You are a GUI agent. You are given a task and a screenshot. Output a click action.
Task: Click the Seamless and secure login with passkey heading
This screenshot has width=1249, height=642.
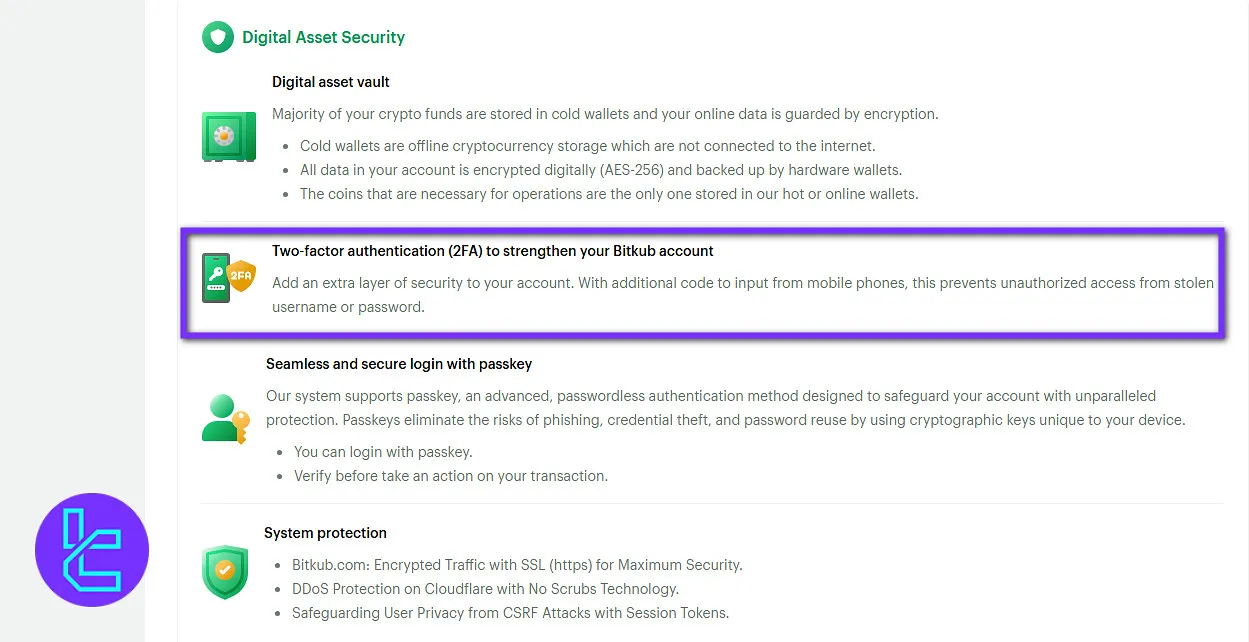point(399,364)
